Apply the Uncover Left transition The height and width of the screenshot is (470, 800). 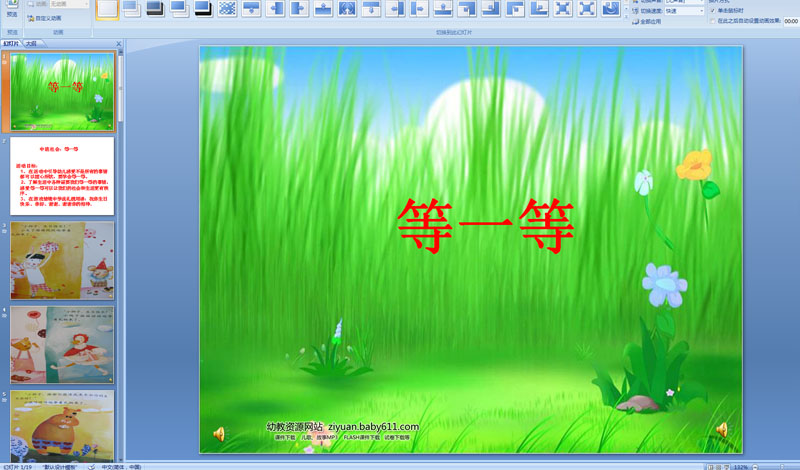pyautogui.click(x=395, y=9)
